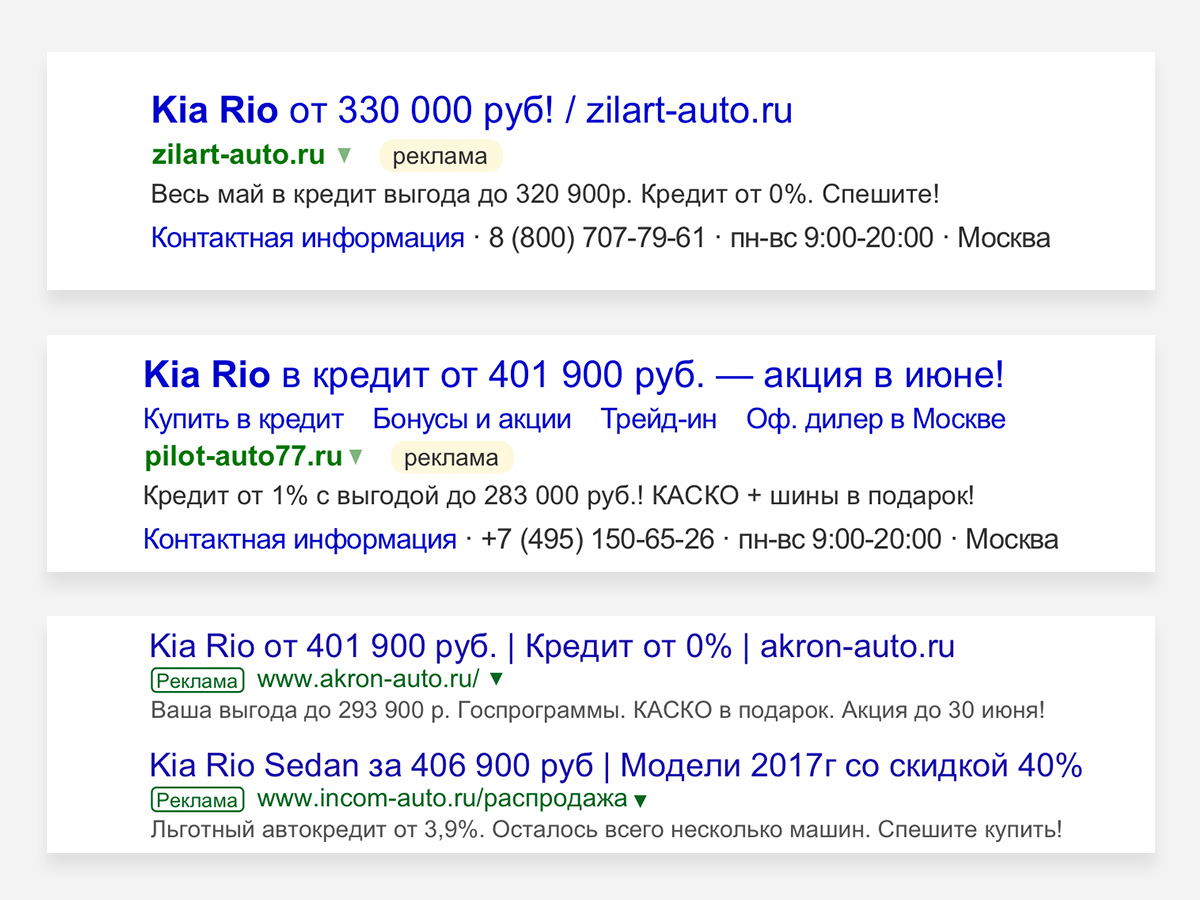Image resolution: width=1200 pixels, height=900 pixels.
Task: Open the Kia Rio от 401 900 akron-auto.ru headline
Action: tap(552, 647)
